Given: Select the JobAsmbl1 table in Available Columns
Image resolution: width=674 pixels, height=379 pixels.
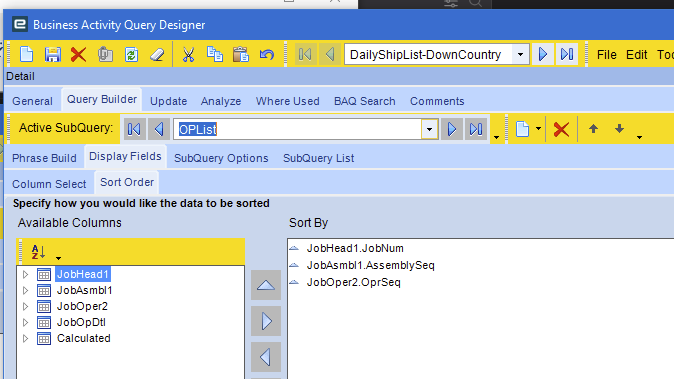Looking at the screenshot, I should coord(84,290).
